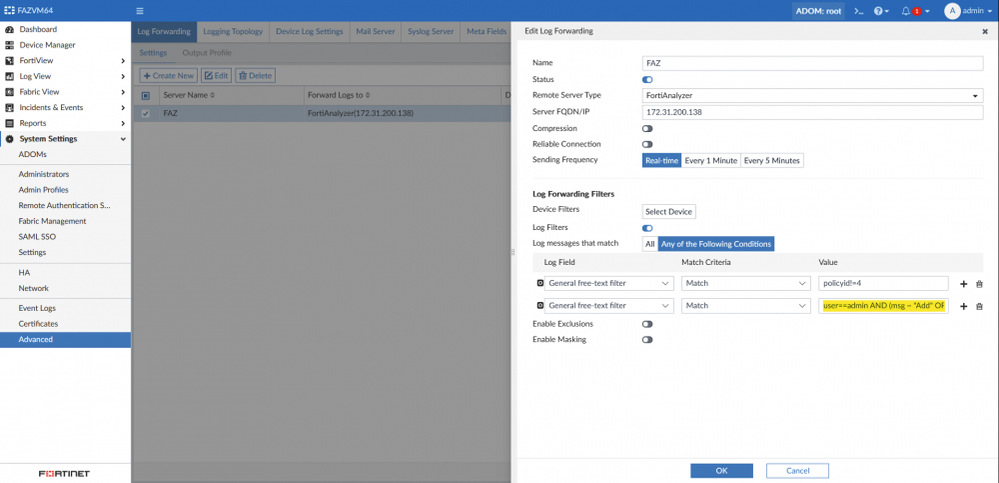
Task: Click the Server FQDN/IP input field
Action: (813, 111)
